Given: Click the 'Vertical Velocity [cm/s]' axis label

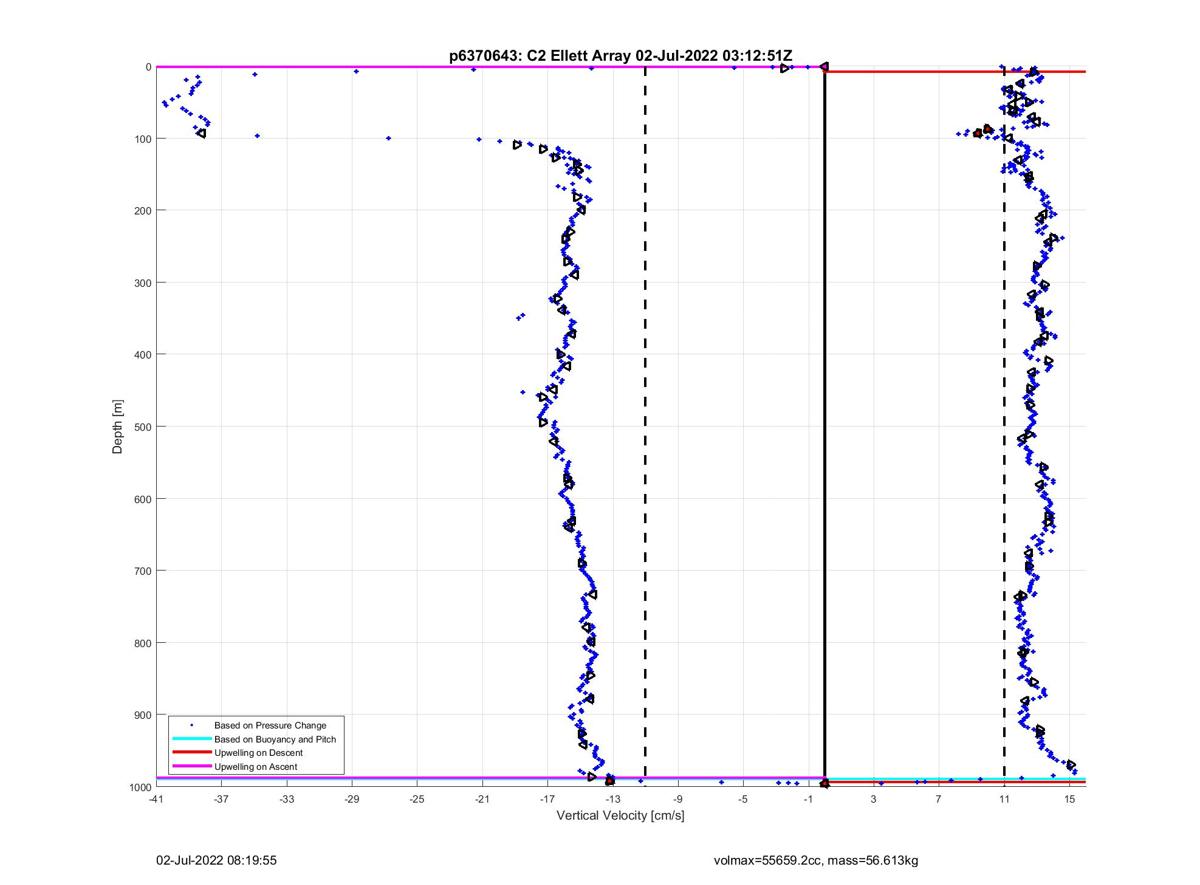Looking at the screenshot, I should point(620,815).
